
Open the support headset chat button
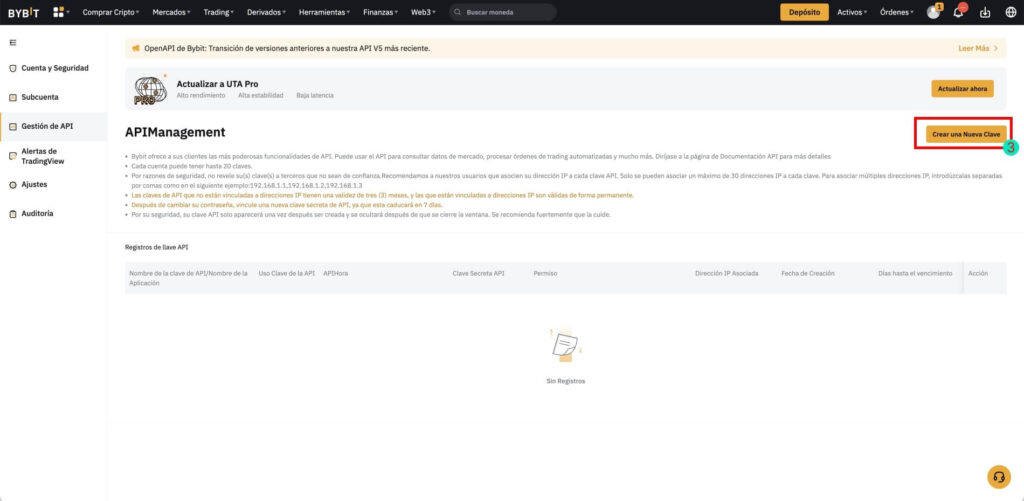click(999, 476)
